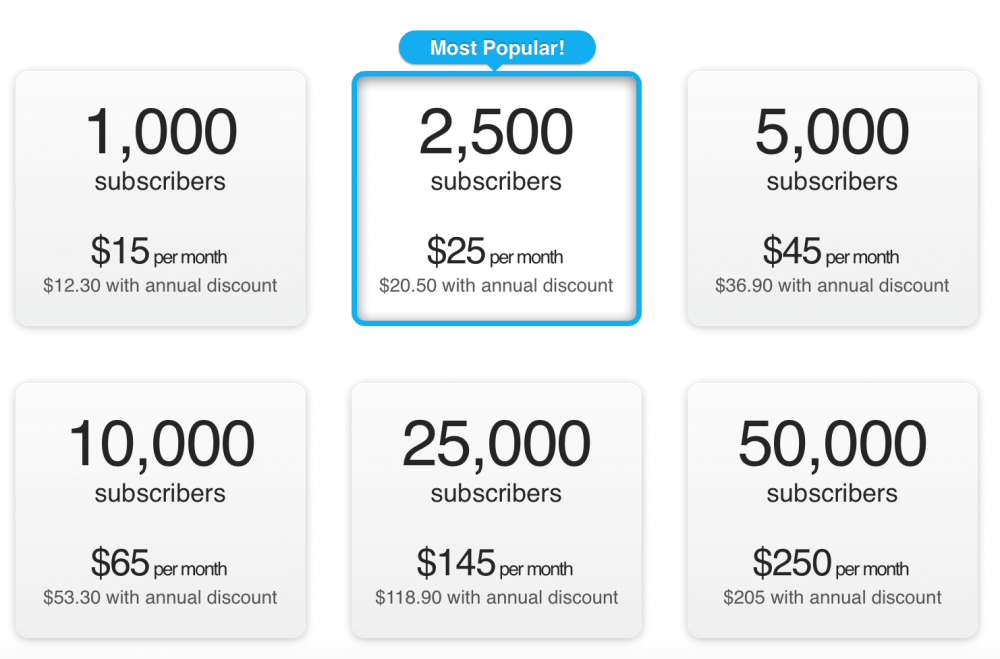Select the 1,000 subscribers plan card
1000x659 pixels.
(161, 198)
